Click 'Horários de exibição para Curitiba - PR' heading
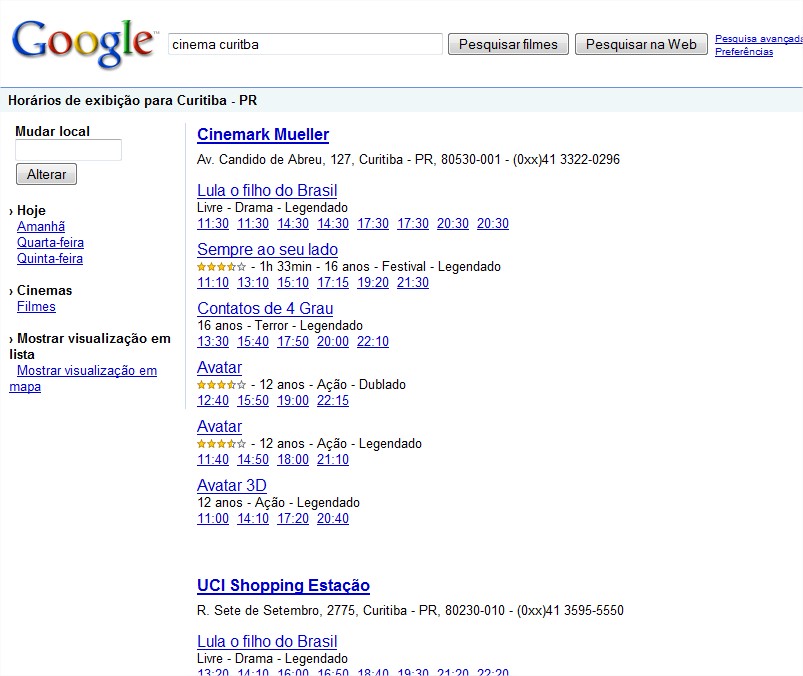Image resolution: width=803 pixels, height=676 pixels. pyautogui.click(x=133, y=100)
